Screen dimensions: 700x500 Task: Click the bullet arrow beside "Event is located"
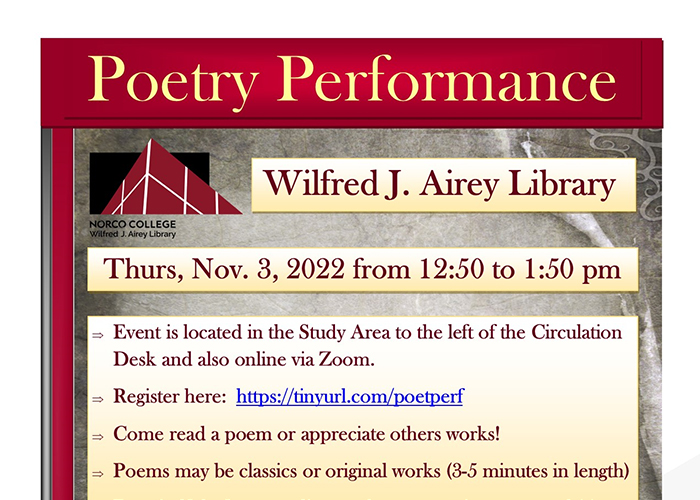click(97, 335)
